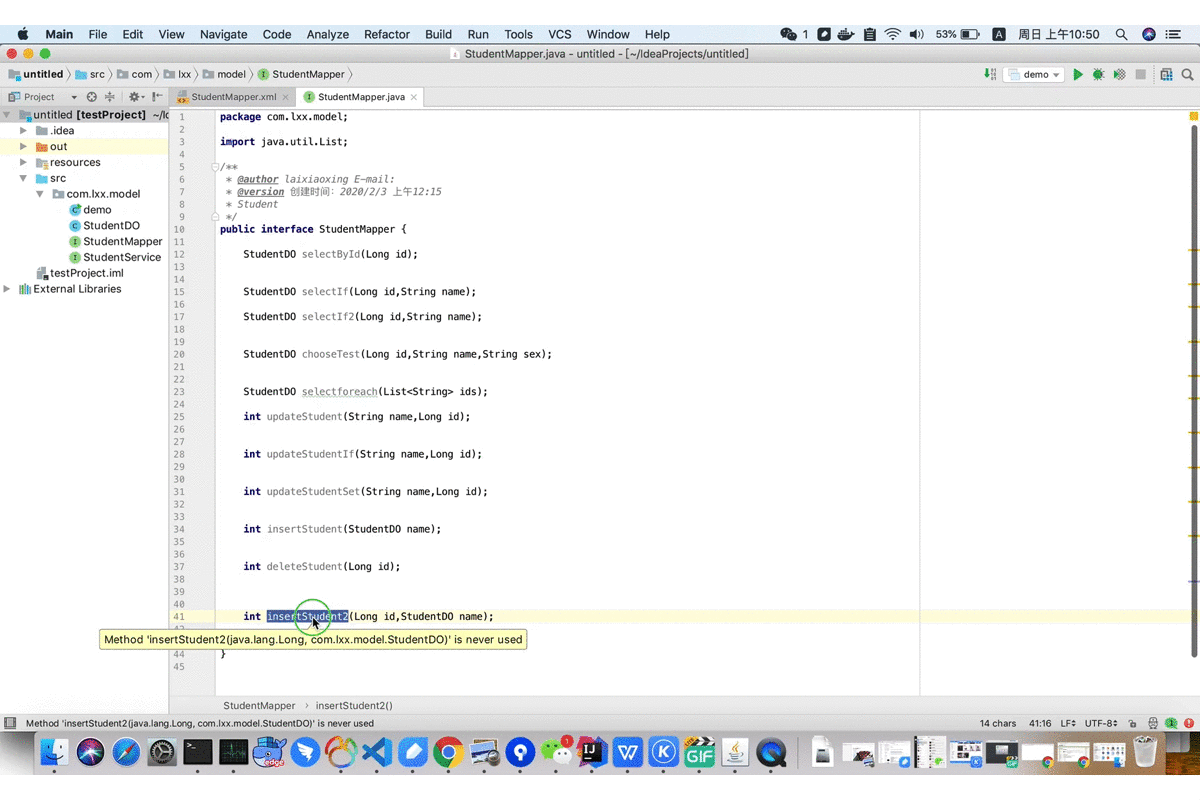Screen dimensions: 1200x800
Task: Click the Build project arrow icon
Action: point(989,74)
